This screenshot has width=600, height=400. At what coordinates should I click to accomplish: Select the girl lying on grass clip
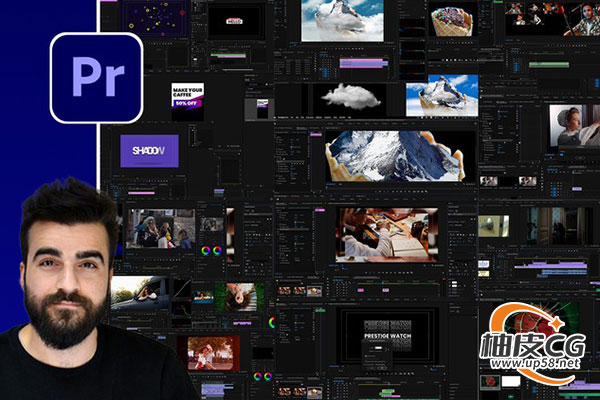(x=240, y=297)
